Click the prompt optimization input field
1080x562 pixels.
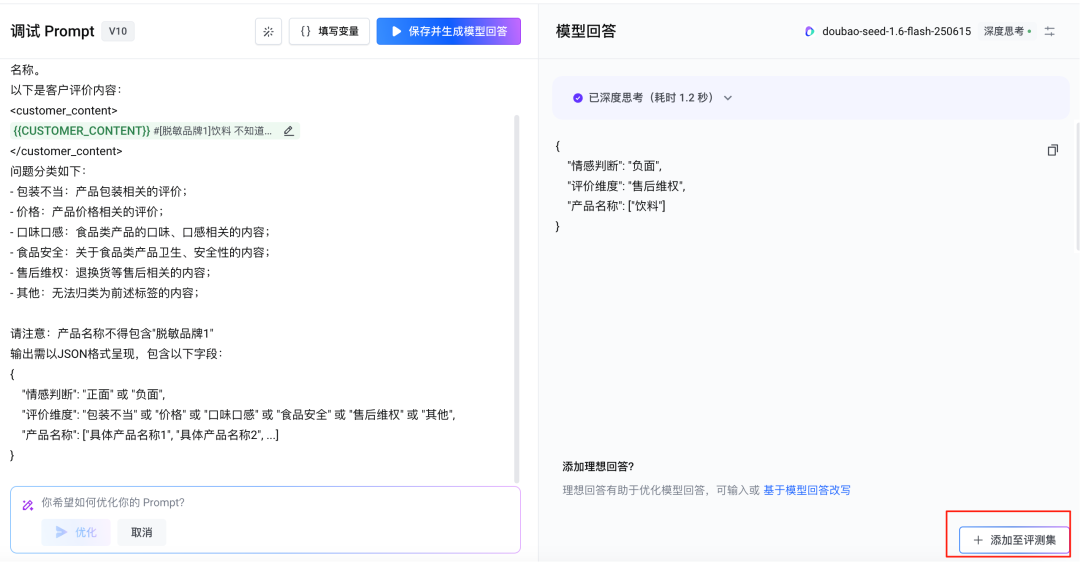[x=270, y=503]
